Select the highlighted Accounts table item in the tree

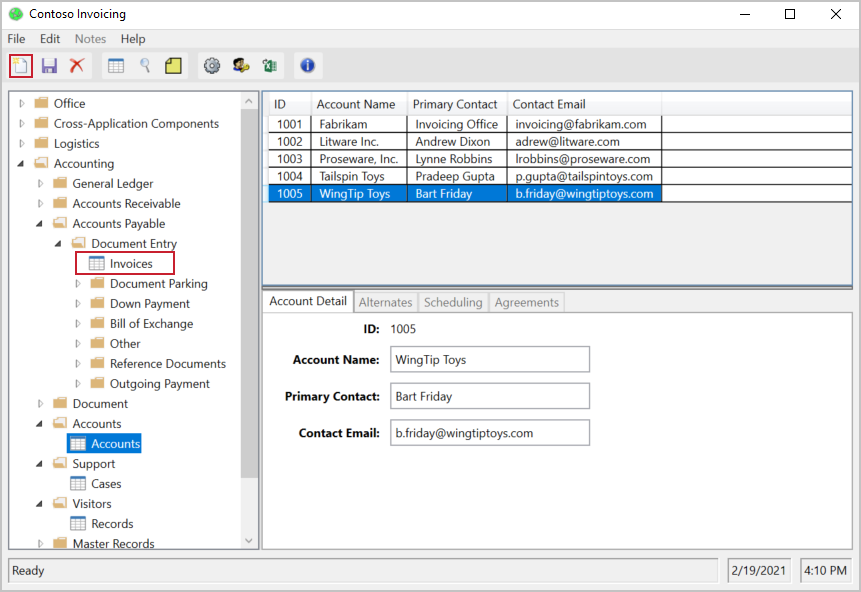(x=104, y=444)
